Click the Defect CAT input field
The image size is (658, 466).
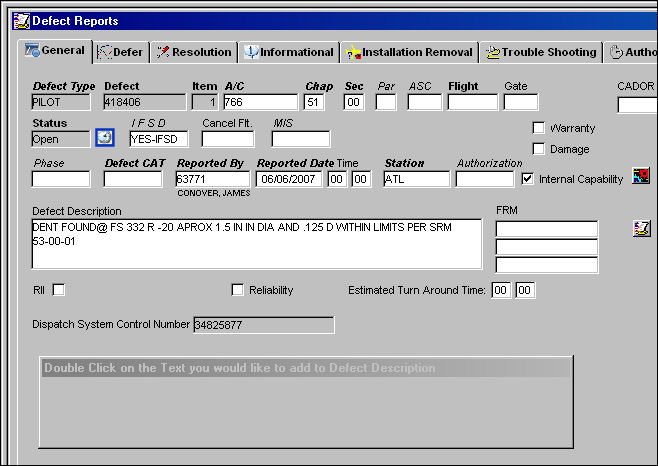coord(133,179)
